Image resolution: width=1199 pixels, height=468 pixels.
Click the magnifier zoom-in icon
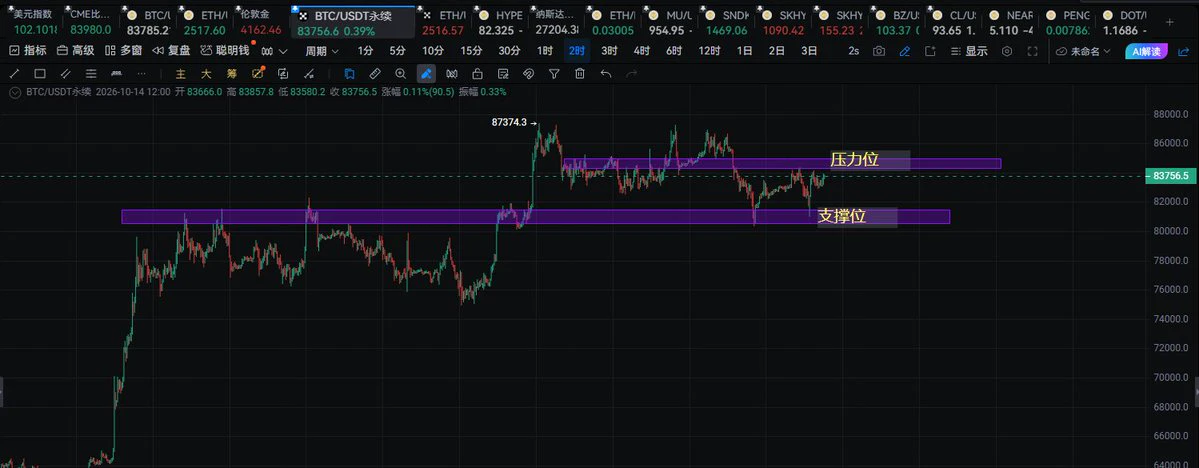click(x=401, y=74)
